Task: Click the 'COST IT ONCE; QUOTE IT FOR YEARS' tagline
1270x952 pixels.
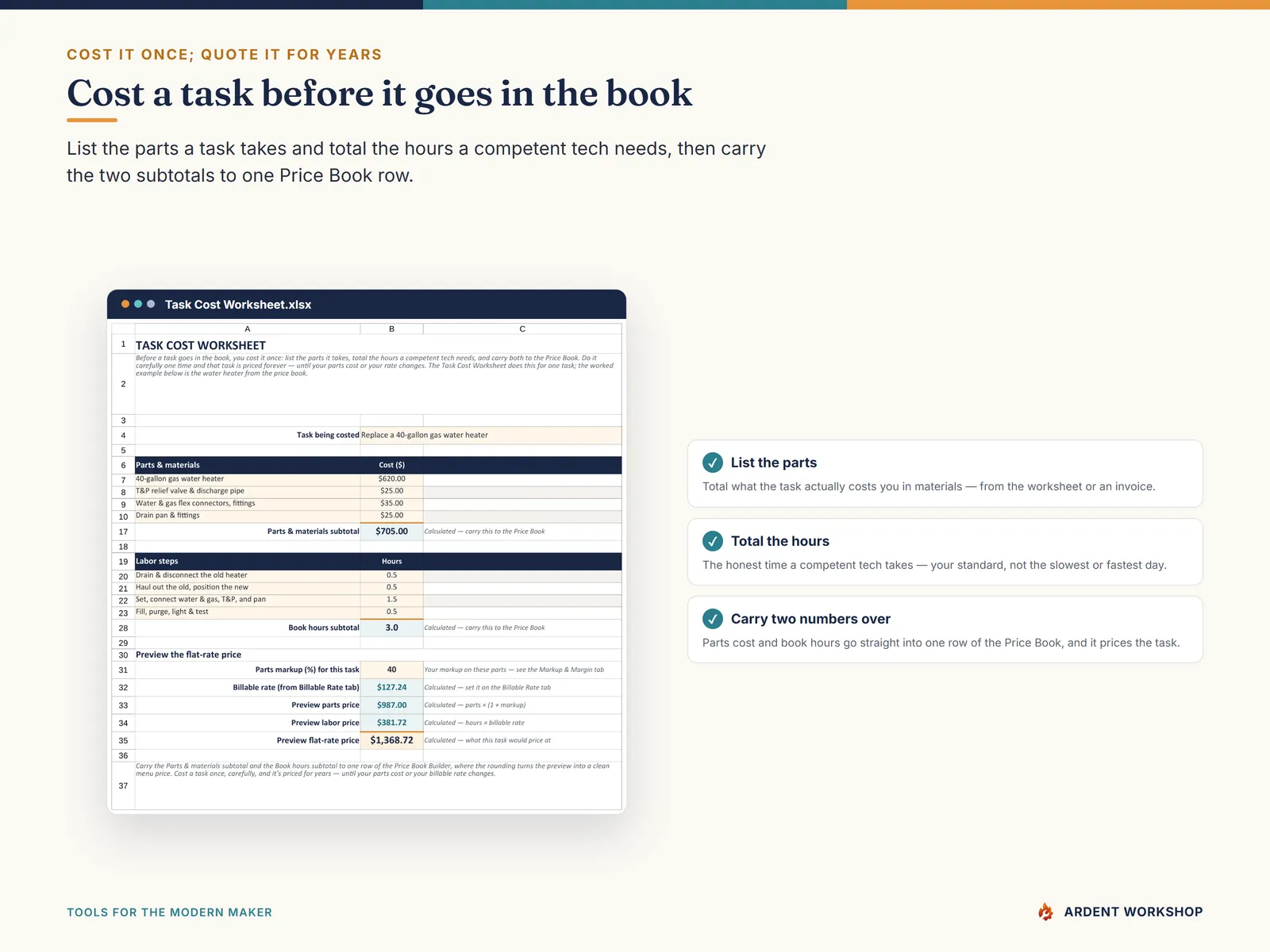Action: coord(225,55)
